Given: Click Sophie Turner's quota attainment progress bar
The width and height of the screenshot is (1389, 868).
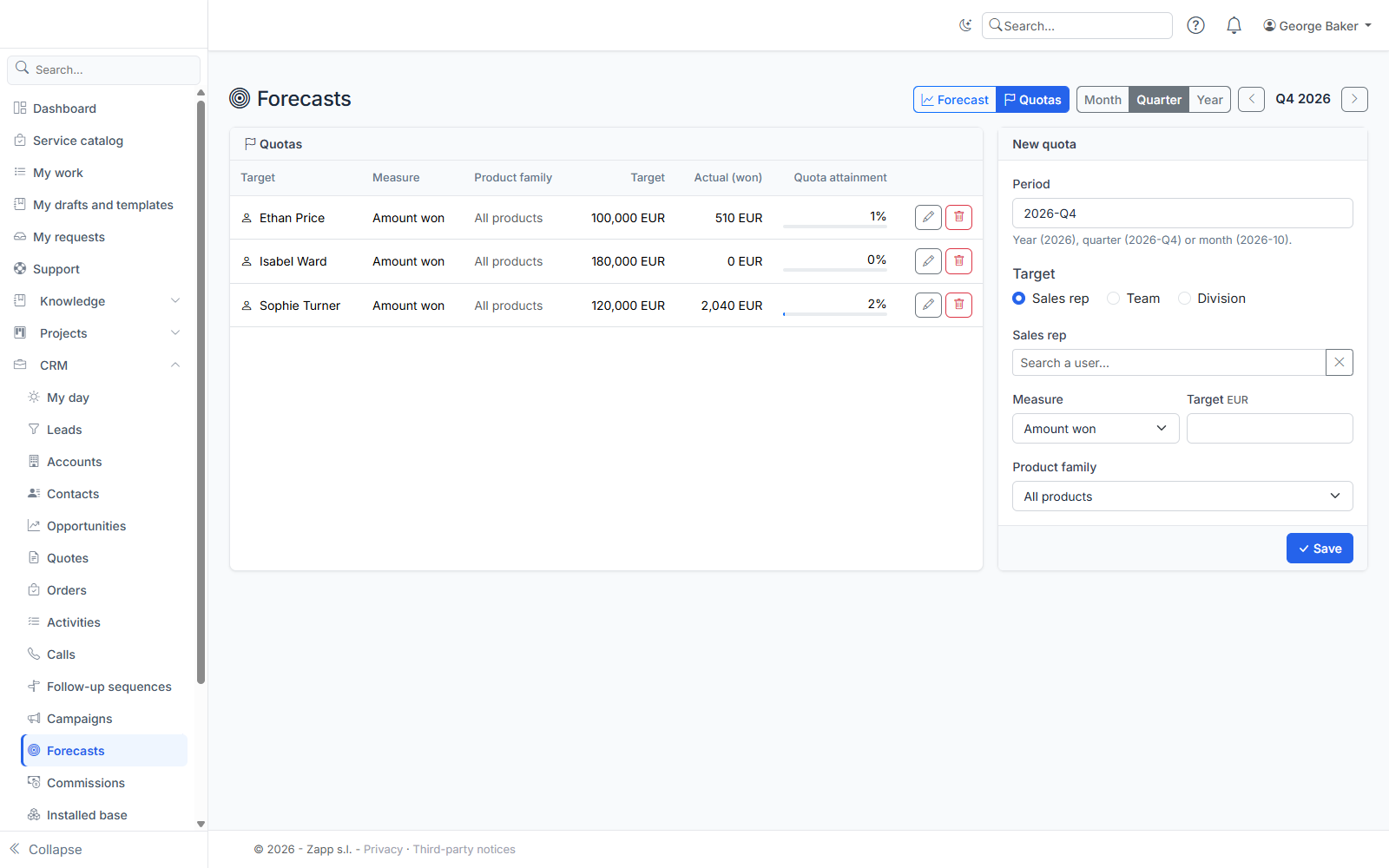Looking at the screenshot, I should (834, 313).
